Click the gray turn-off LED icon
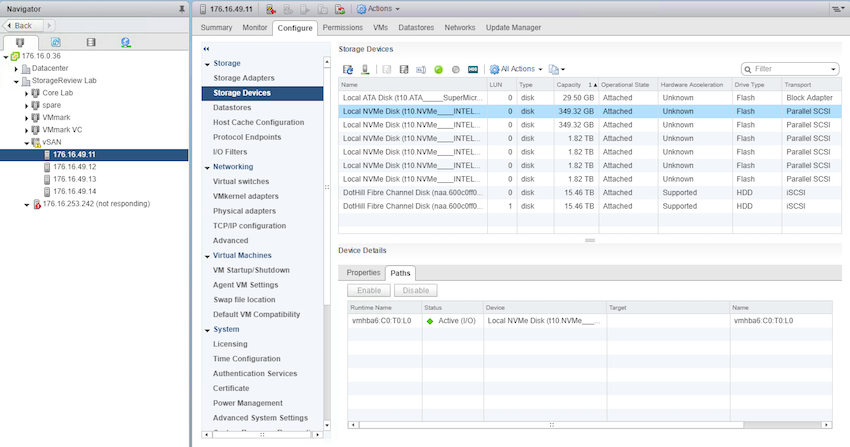This screenshot has width=850, height=447. click(x=455, y=69)
